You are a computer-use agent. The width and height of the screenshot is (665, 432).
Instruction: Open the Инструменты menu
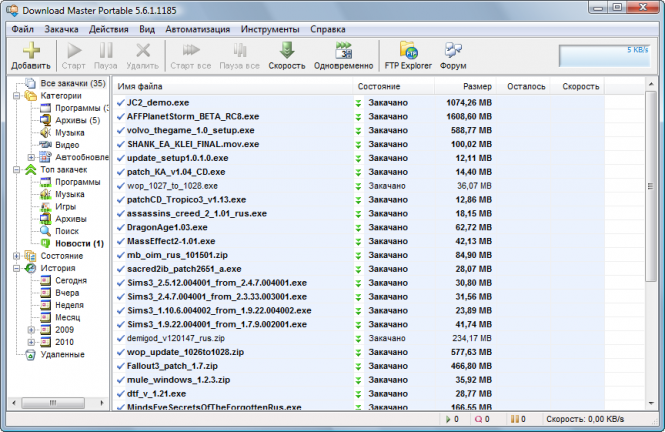point(270,29)
